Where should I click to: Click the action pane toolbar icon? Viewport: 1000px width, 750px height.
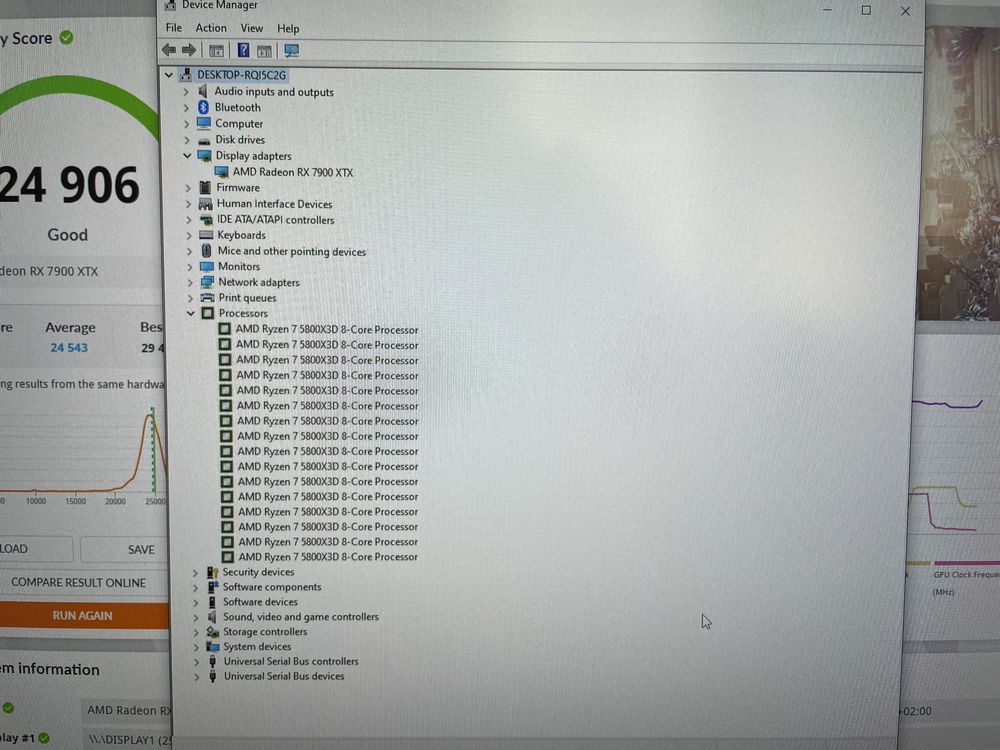(x=265, y=51)
